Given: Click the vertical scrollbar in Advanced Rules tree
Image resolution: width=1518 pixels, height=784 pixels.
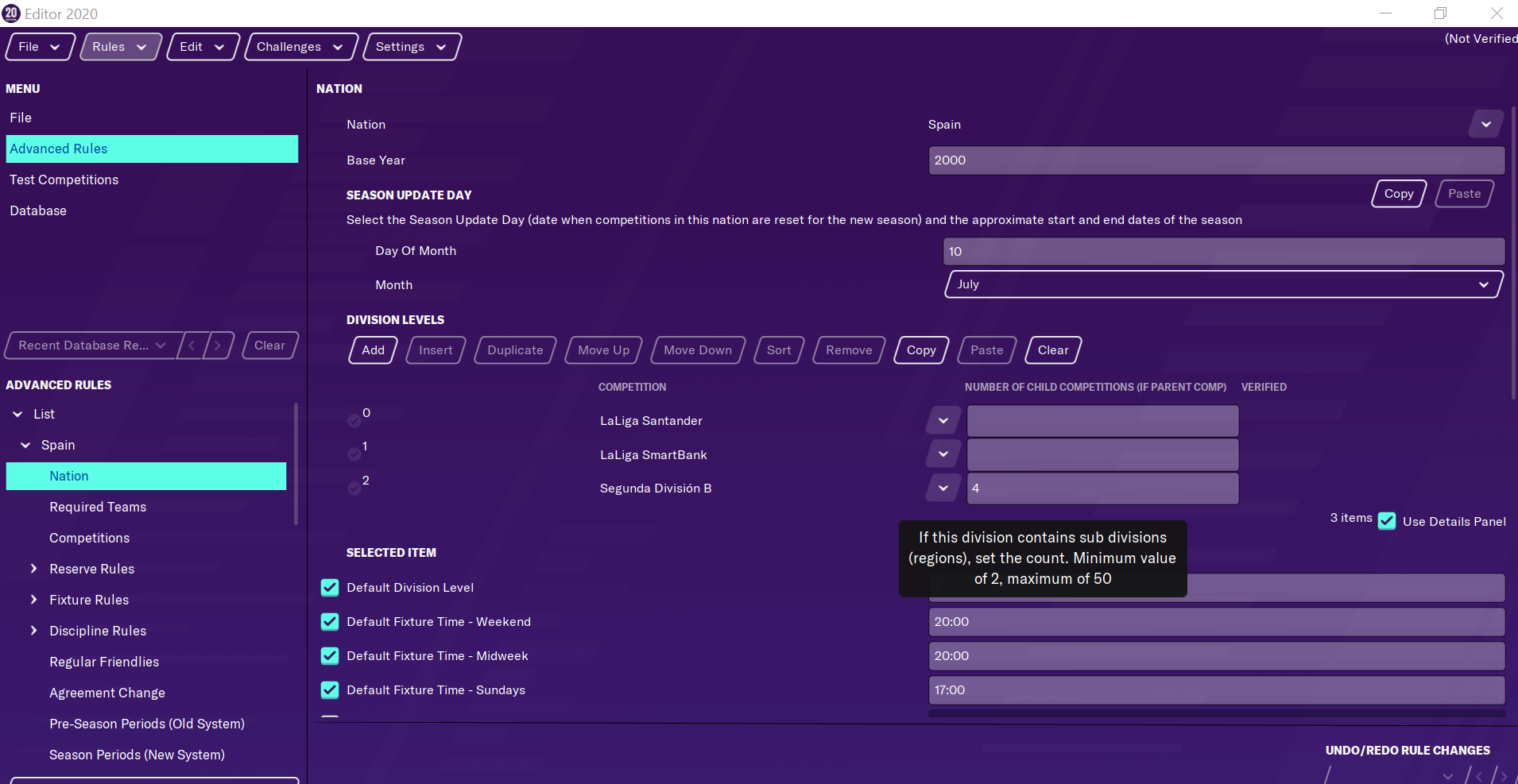Looking at the screenshot, I should (x=296, y=465).
